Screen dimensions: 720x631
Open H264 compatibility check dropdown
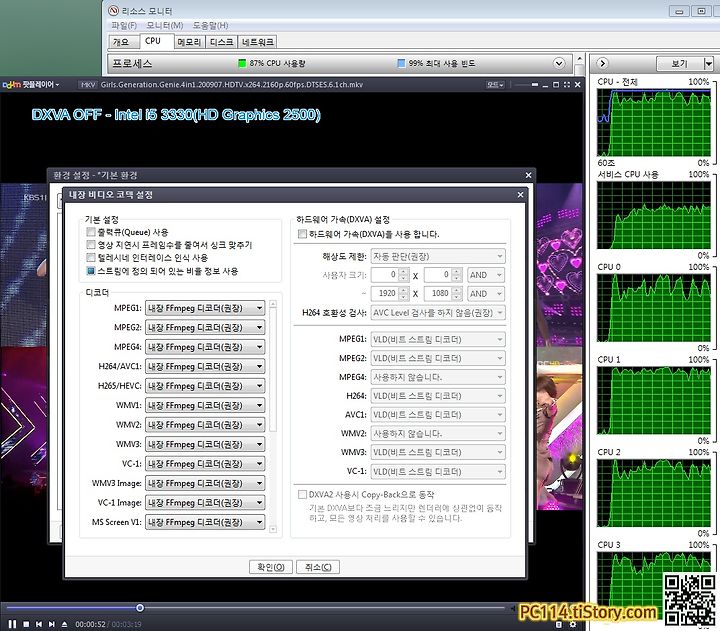[x=438, y=312]
